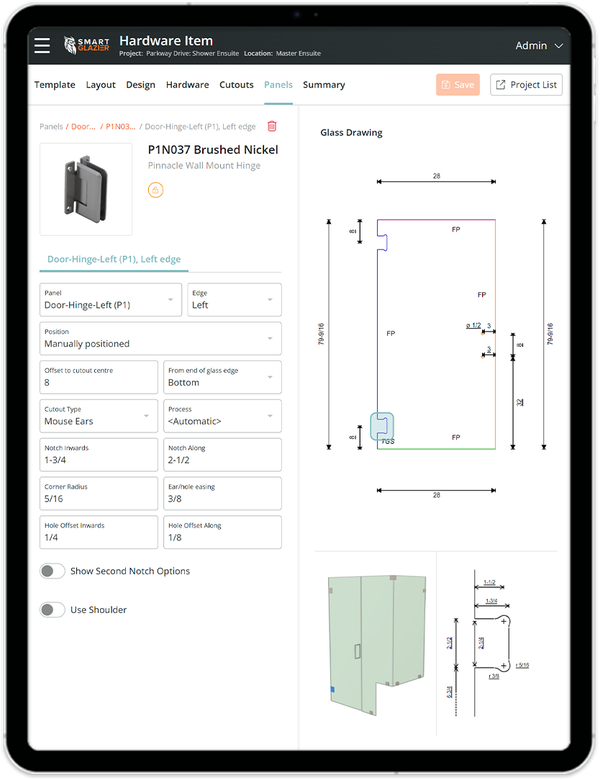Go to Panels breadcrumb
The width and height of the screenshot is (600, 780).
point(51,127)
